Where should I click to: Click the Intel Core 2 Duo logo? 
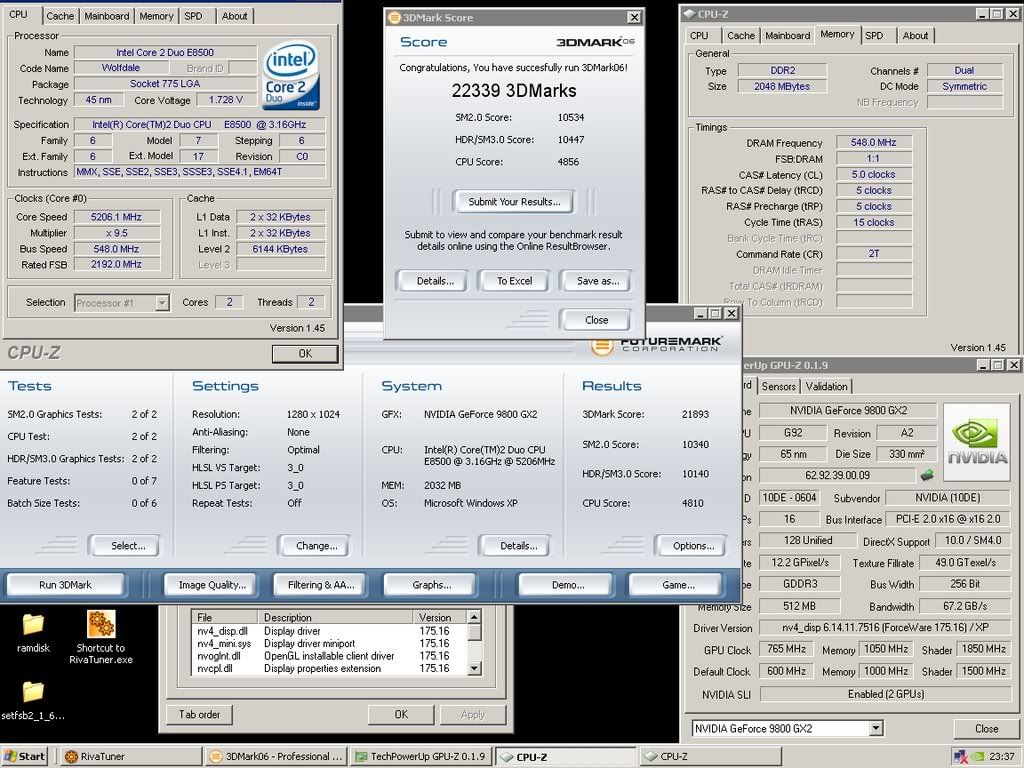(291, 76)
